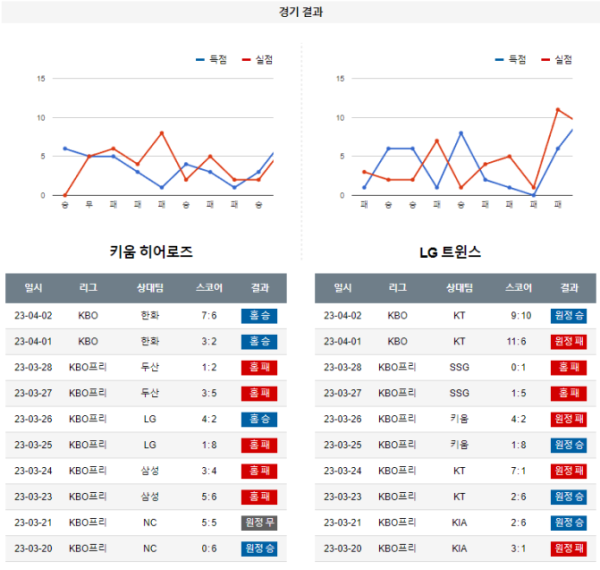The image size is (600, 570).
Task: Click 홈 승 badge in Kiwoom 23-04-01 row
Action: [259, 342]
